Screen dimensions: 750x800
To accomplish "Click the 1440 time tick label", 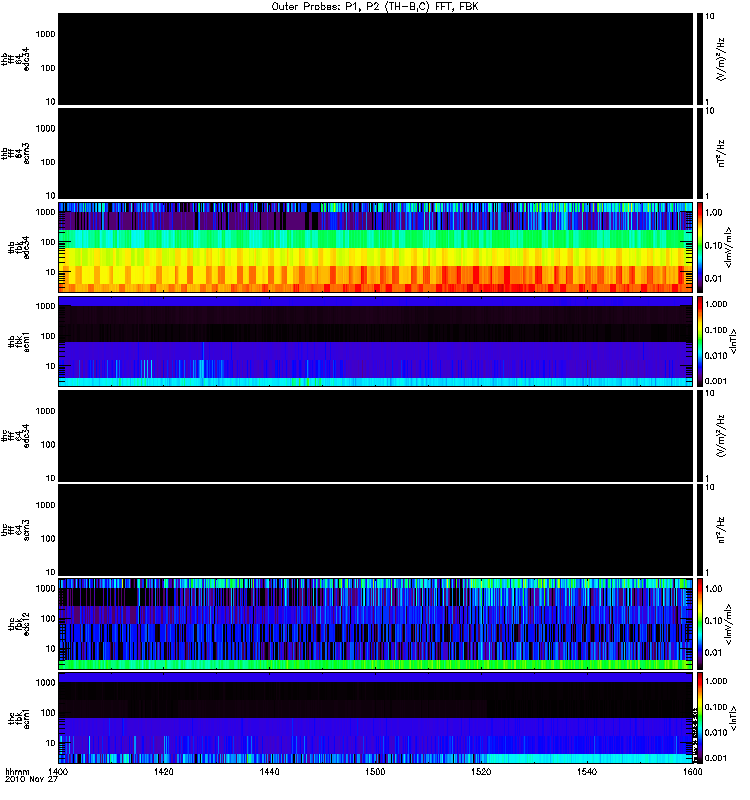I will 269,771.
